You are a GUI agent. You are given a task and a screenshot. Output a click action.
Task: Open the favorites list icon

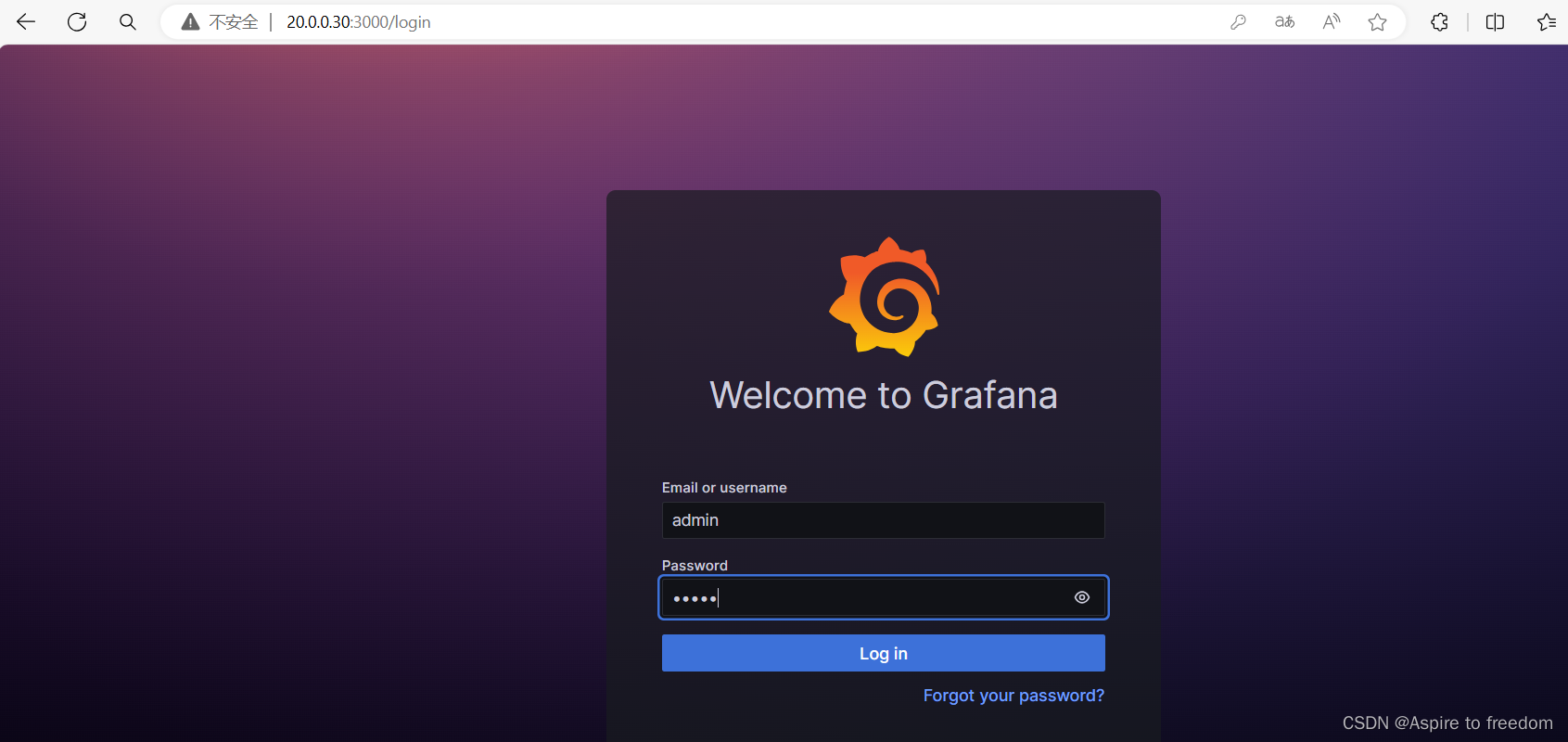(1546, 21)
